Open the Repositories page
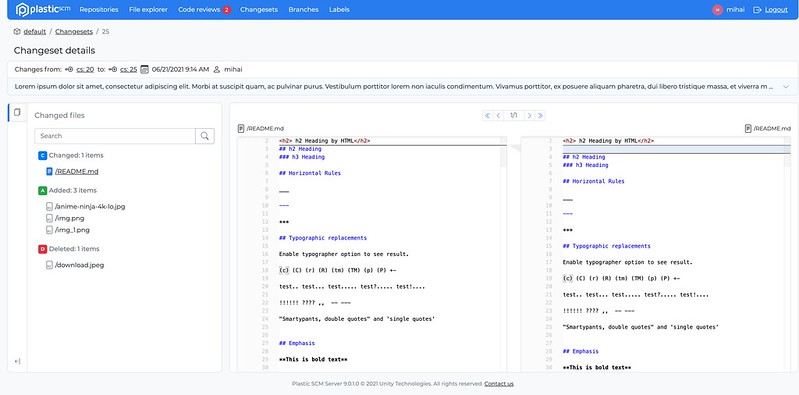 coord(99,10)
